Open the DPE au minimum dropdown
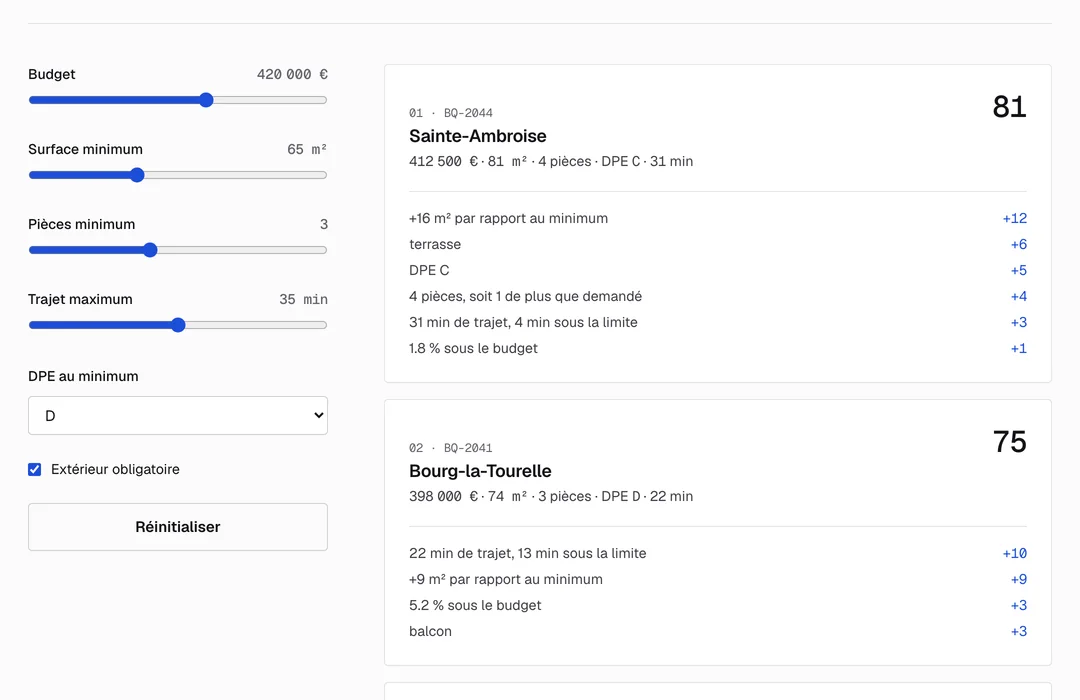This screenshot has width=1080, height=700. click(x=178, y=415)
